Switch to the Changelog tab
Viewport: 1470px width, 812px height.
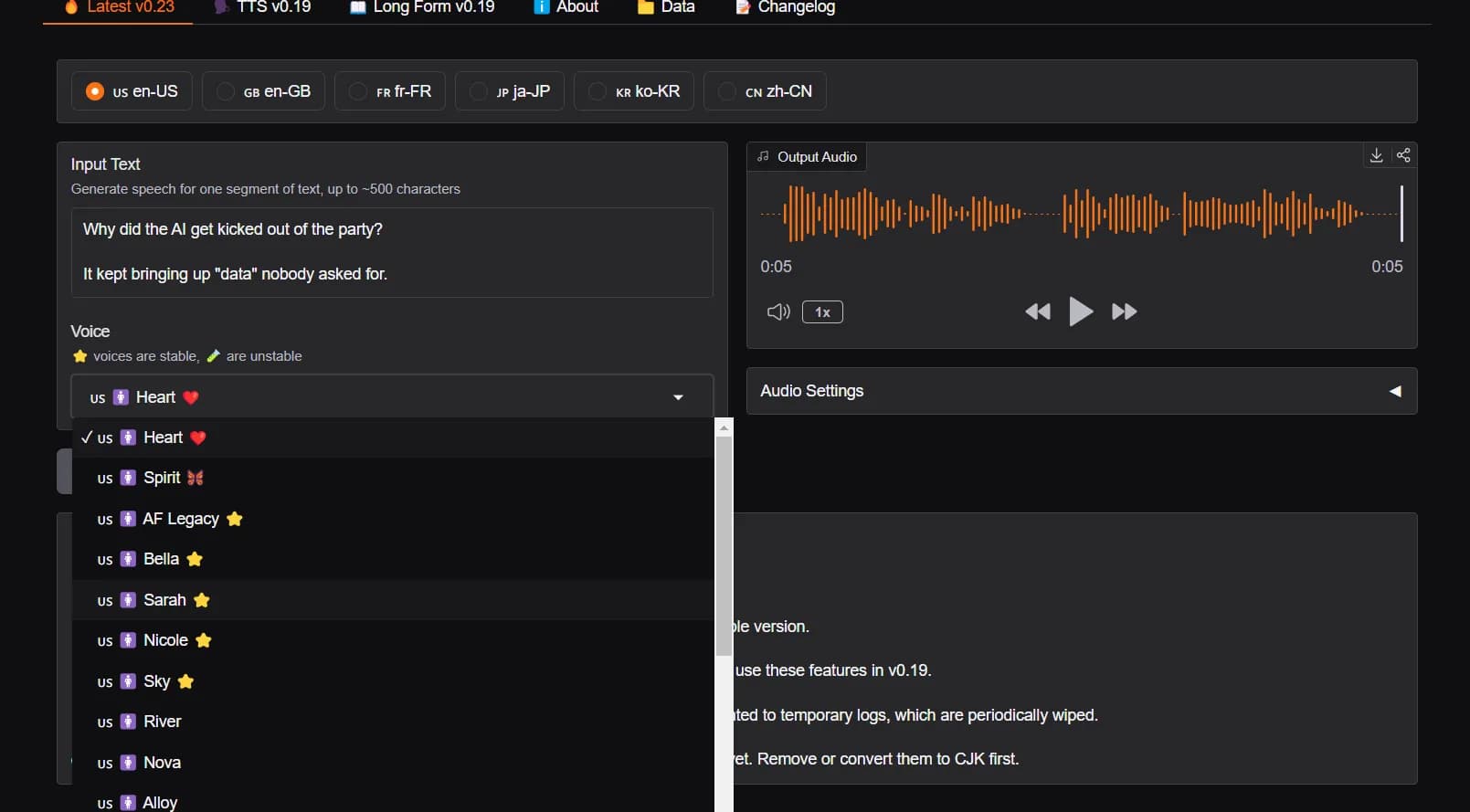[x=786, y=7]
